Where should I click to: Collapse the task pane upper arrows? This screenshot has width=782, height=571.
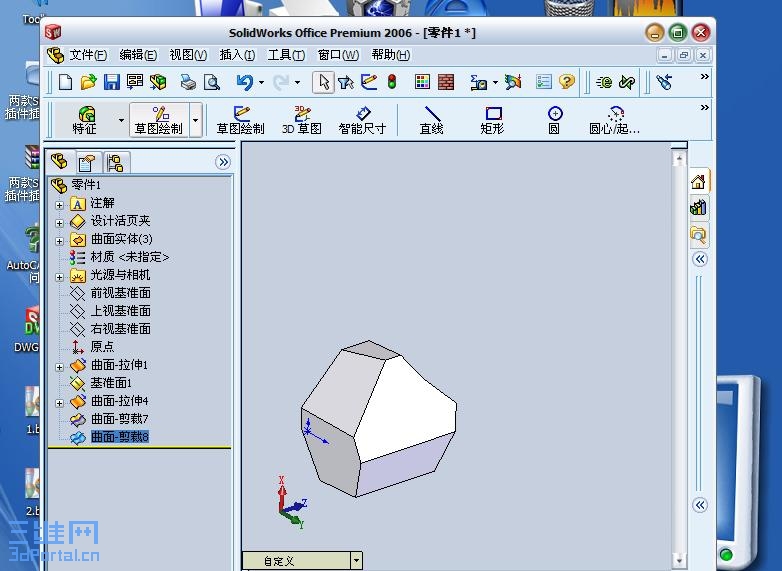pyautogui.click(x=700, y=259)
